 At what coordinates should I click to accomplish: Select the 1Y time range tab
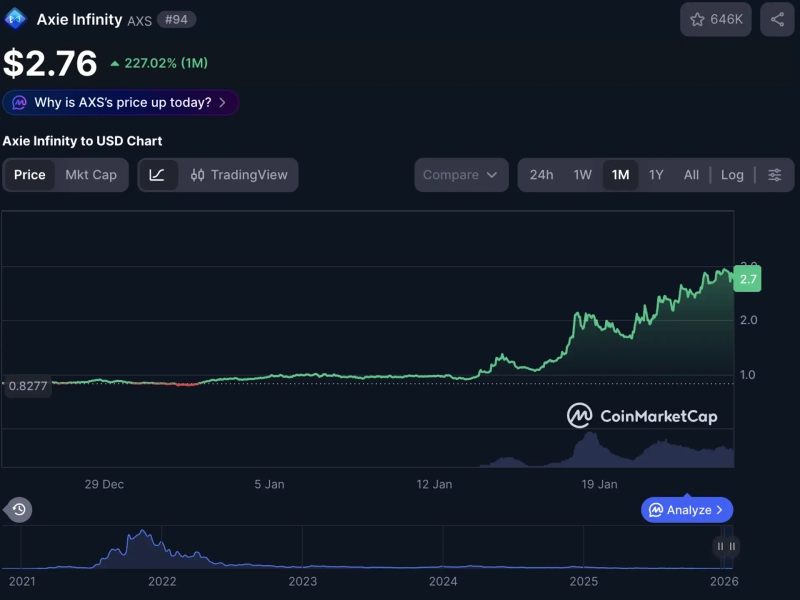tap(656, 175)
